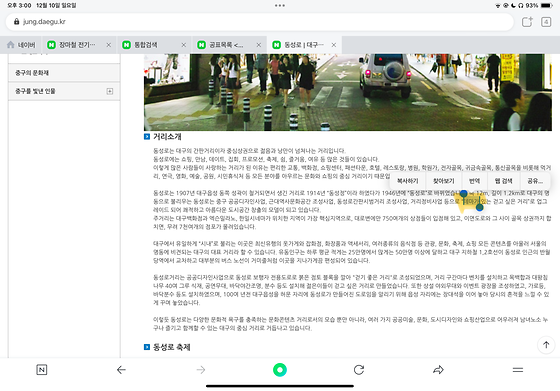Choose 웹 검색 in the selection menu
Viewport: 560px width, 391px height.
[503, 181]
